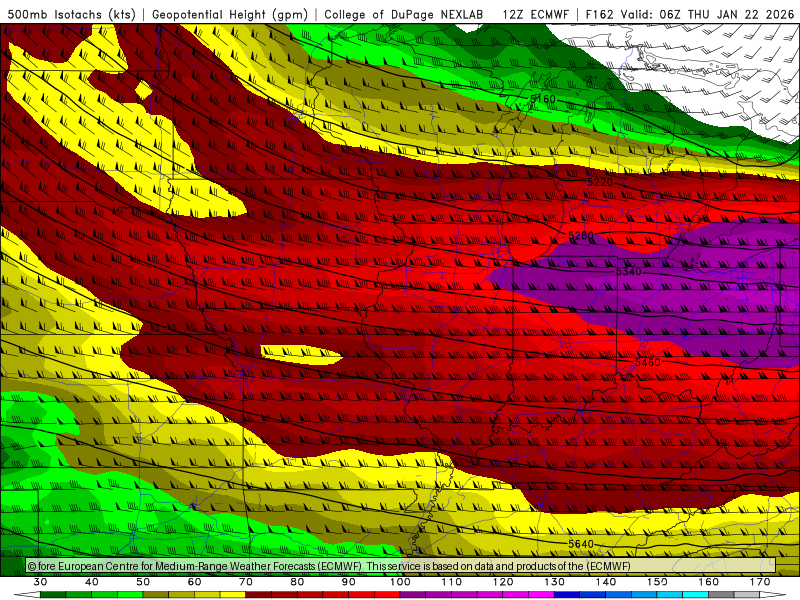800x600 pixels.
Task: Select the 'Valid: 06Z THU JAN 22 2026' timestamp
Action: pyautogui.click(x=707, y=14)
